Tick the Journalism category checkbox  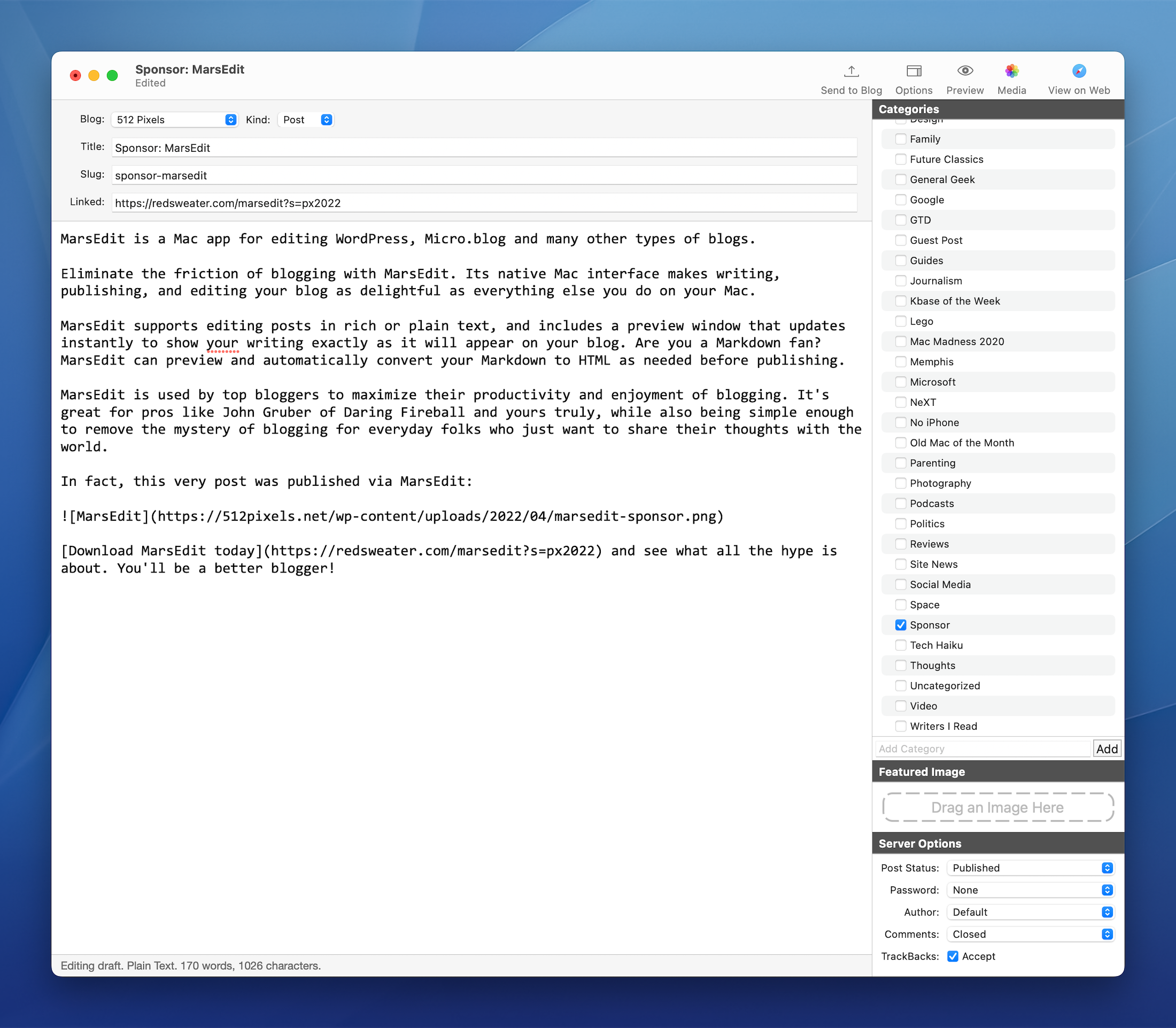(901, 281)
